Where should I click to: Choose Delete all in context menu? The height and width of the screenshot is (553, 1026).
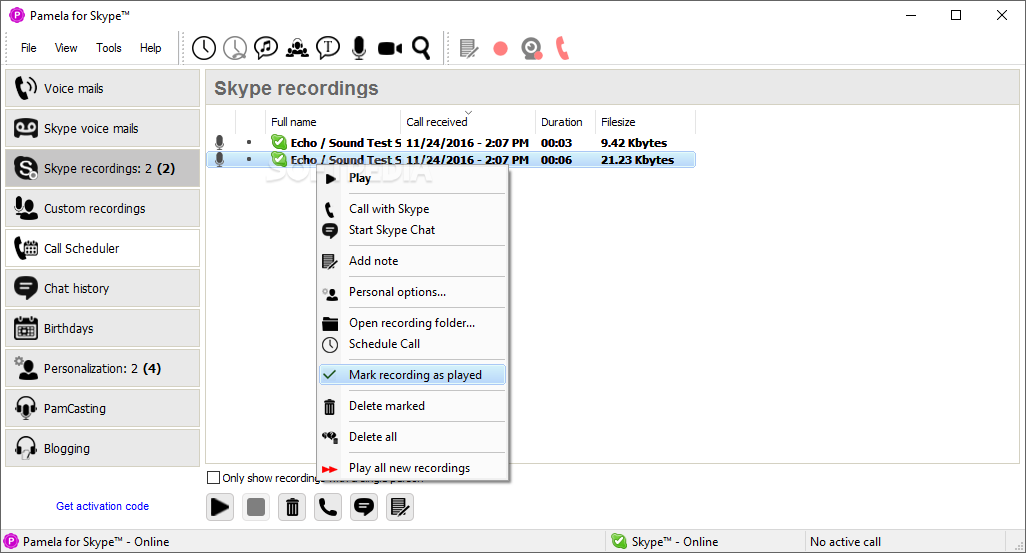point(412,437)
